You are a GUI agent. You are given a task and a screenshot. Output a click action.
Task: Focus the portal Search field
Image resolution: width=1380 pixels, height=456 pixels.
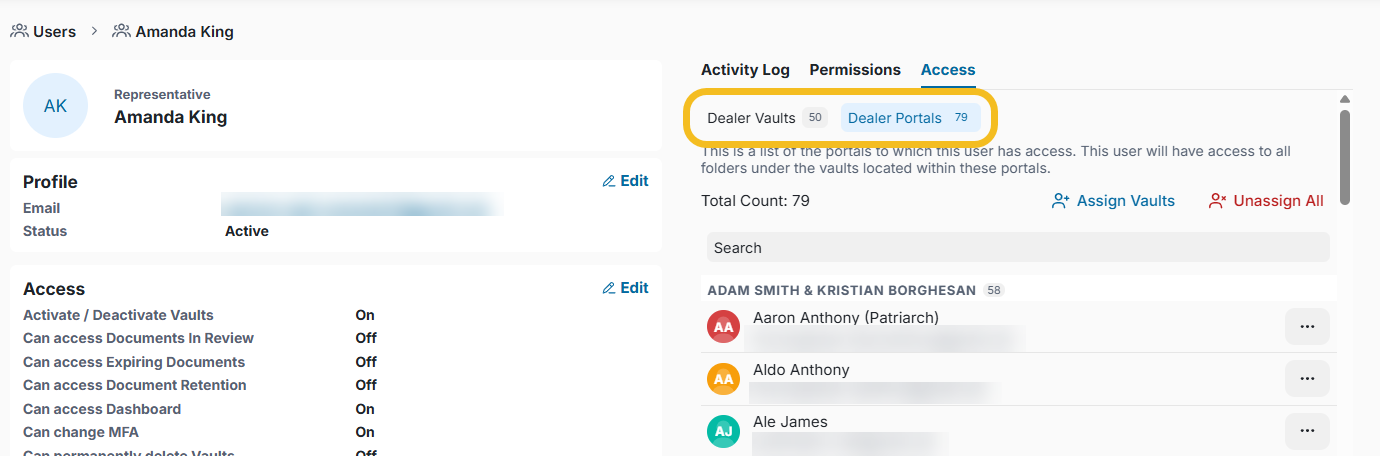point(1018,248)
